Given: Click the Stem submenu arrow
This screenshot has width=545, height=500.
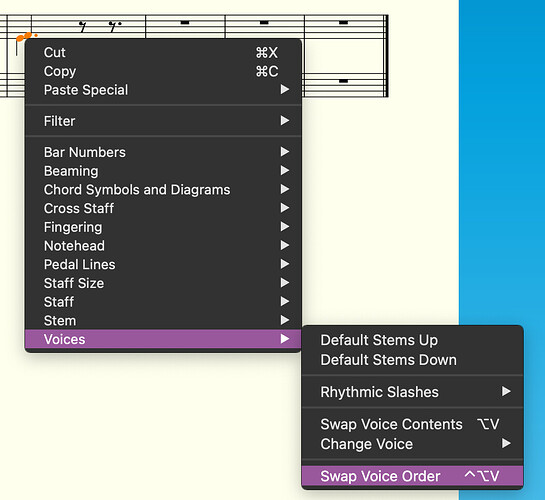Looking at the screenshot, I should [x=285, y=320].
